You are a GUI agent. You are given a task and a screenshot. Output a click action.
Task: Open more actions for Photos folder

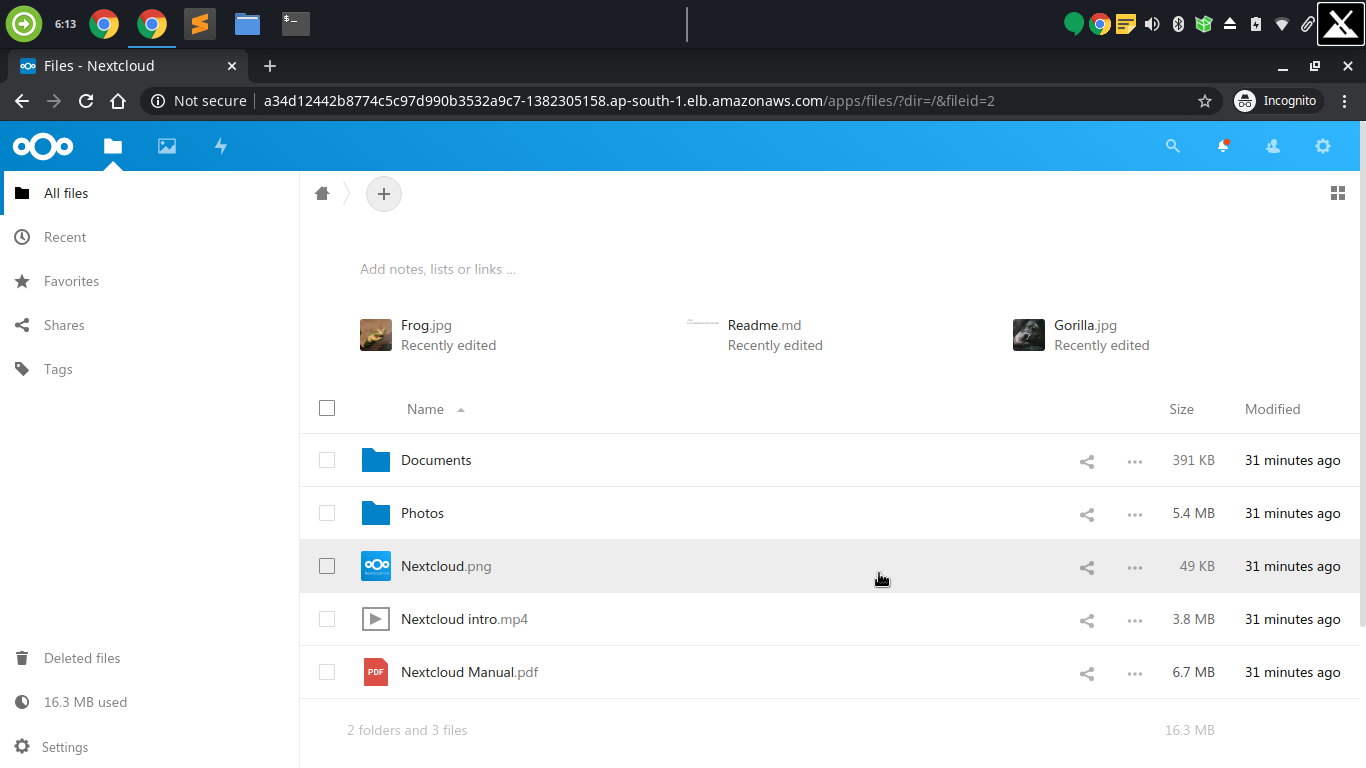coord(1135,514)
